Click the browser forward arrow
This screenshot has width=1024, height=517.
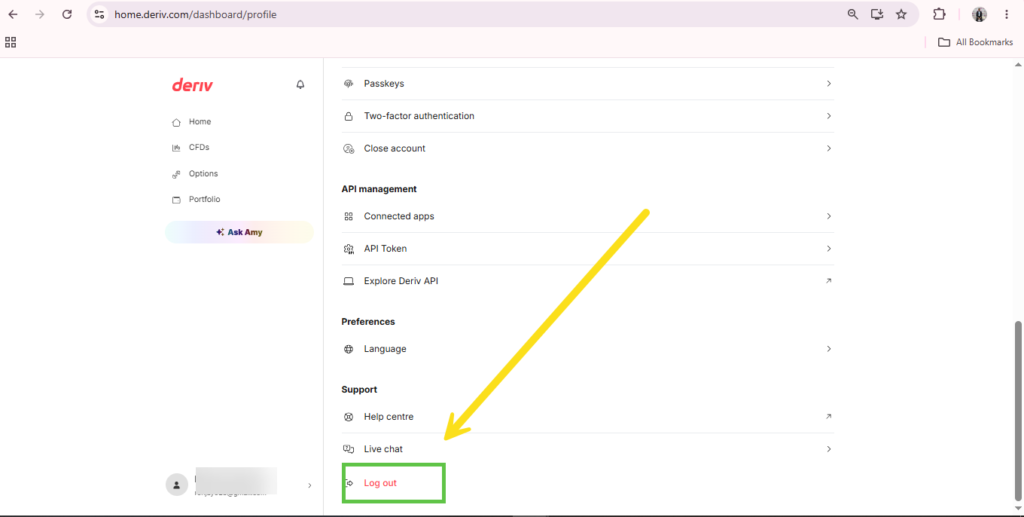[40, 14]
